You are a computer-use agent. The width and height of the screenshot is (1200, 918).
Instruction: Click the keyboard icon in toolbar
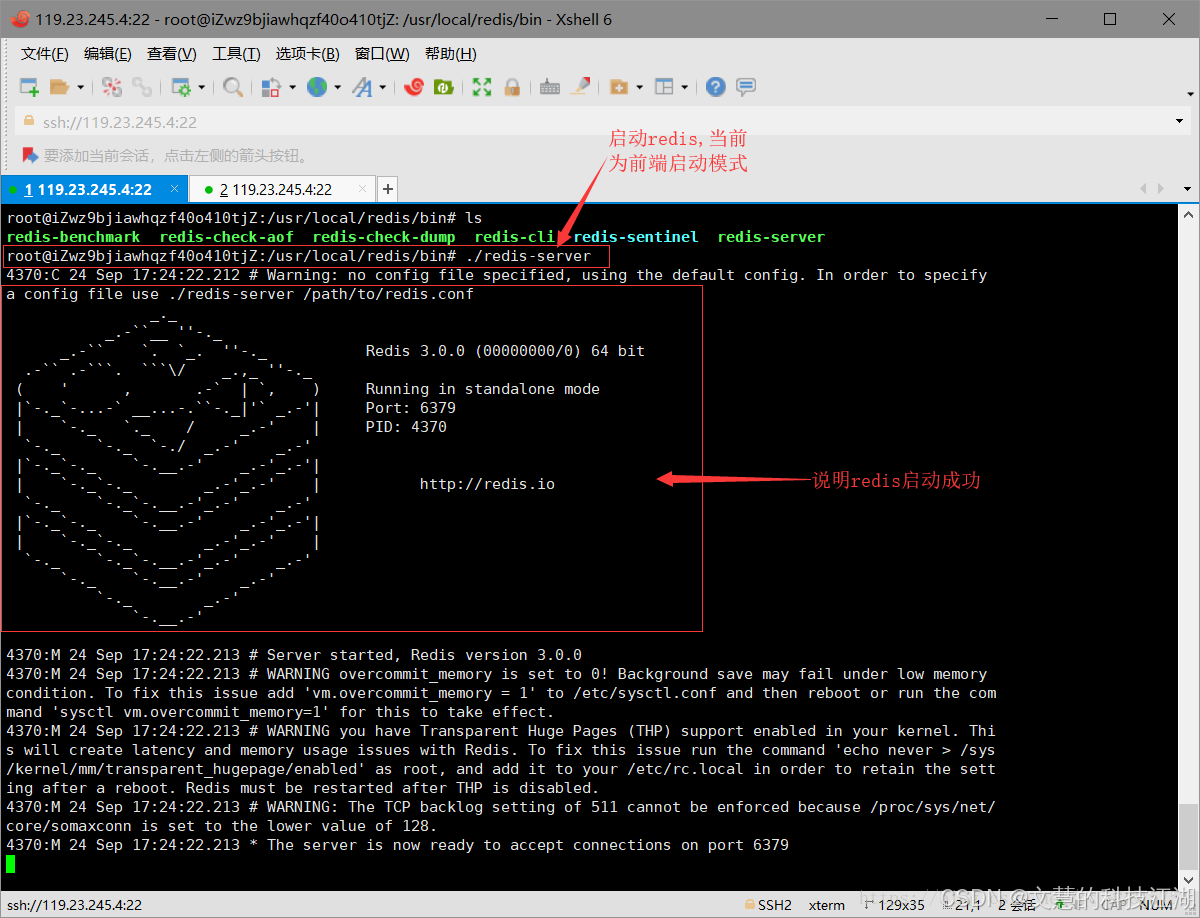tap(550, 87)
